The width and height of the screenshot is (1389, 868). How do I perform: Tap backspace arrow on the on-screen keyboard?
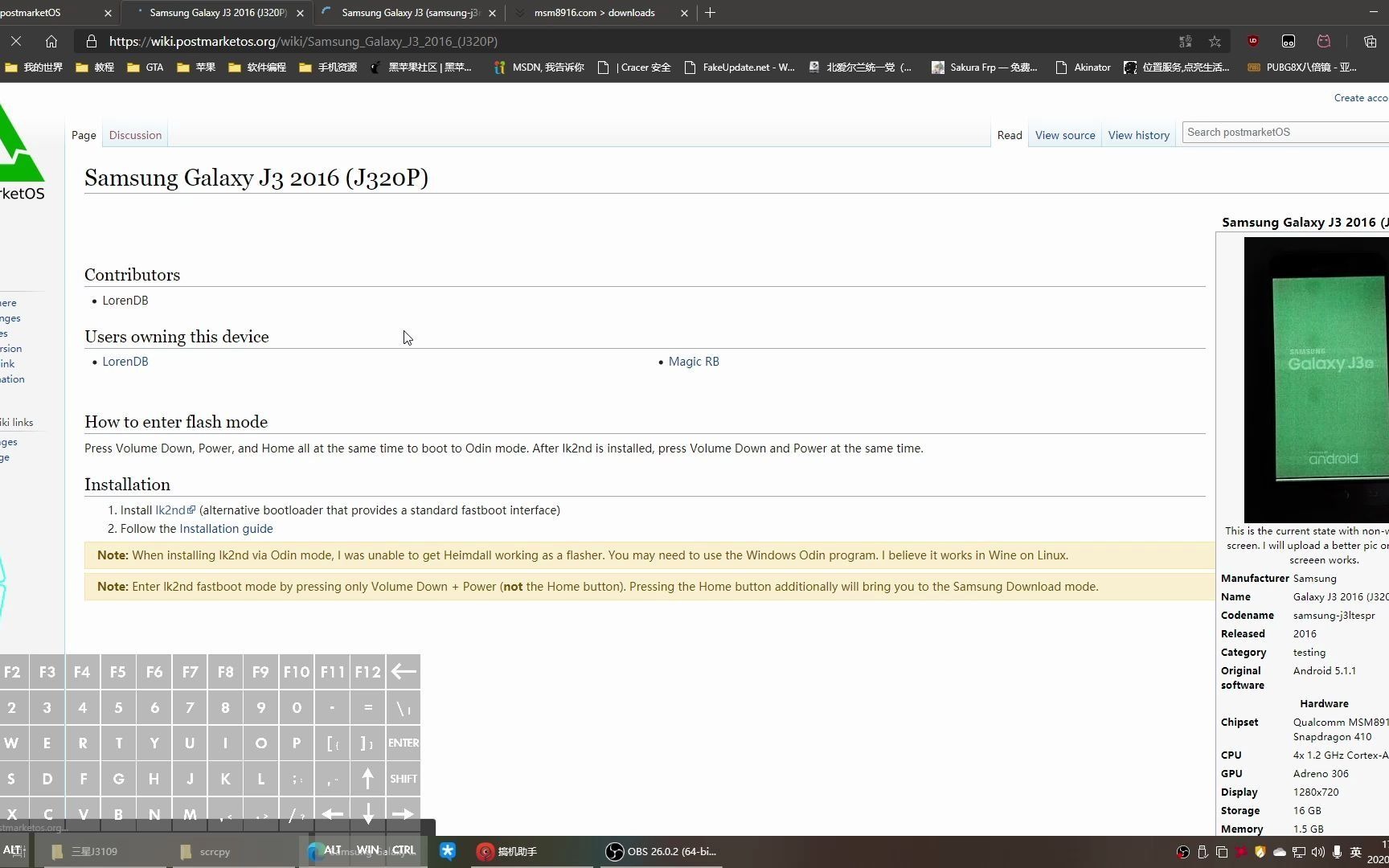(x=404, y=672)
